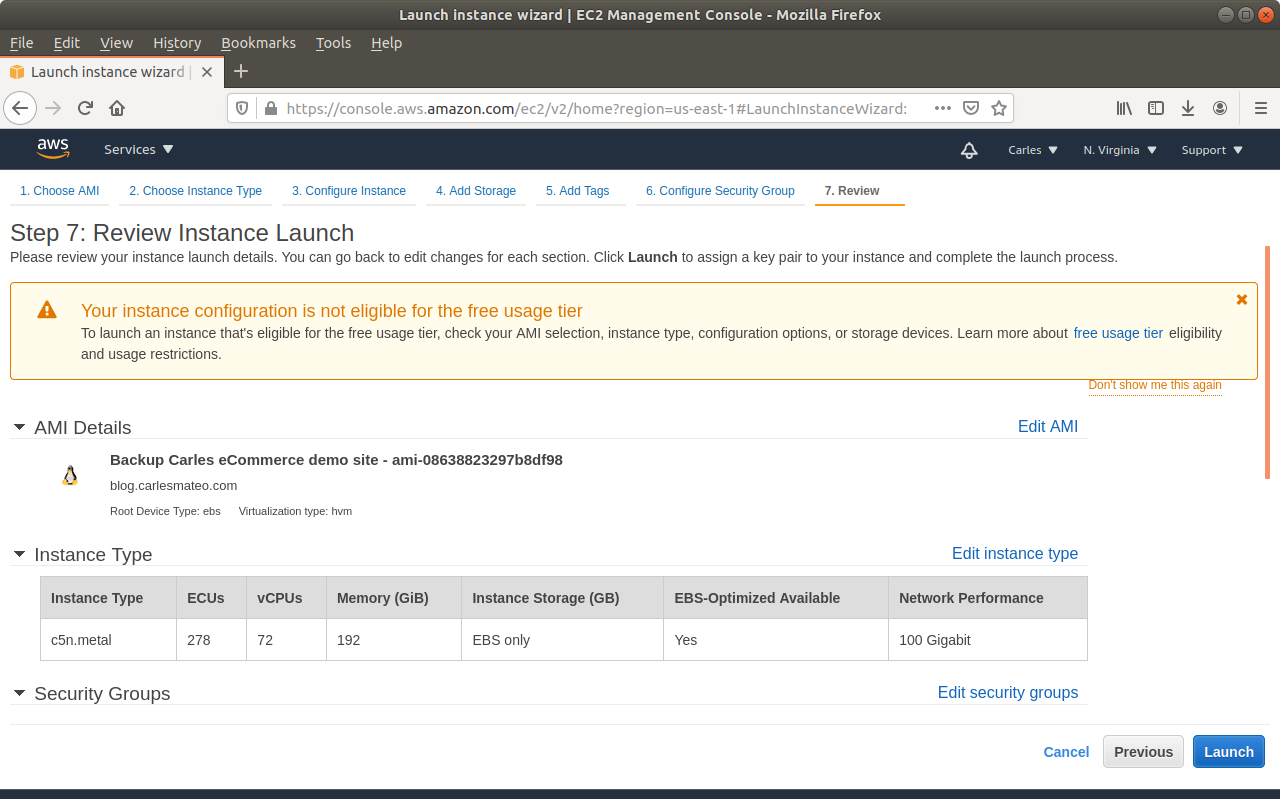
Task: Open the Tools menu
Action: pos(333,43)
